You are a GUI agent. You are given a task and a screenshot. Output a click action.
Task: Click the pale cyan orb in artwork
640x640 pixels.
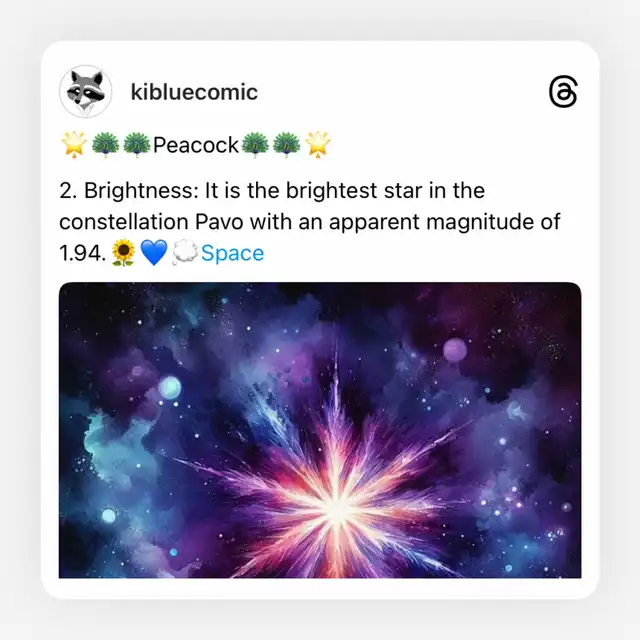(x=170, y=387)
